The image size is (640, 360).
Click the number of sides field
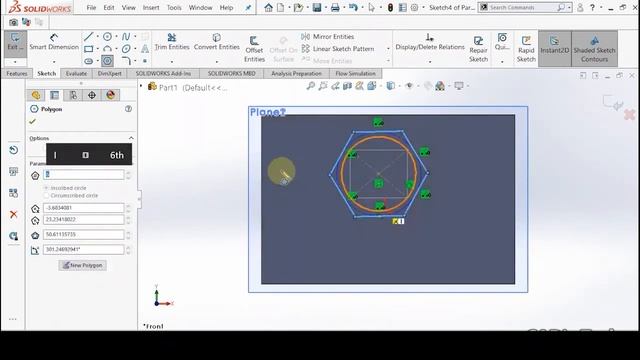point(83,175)
